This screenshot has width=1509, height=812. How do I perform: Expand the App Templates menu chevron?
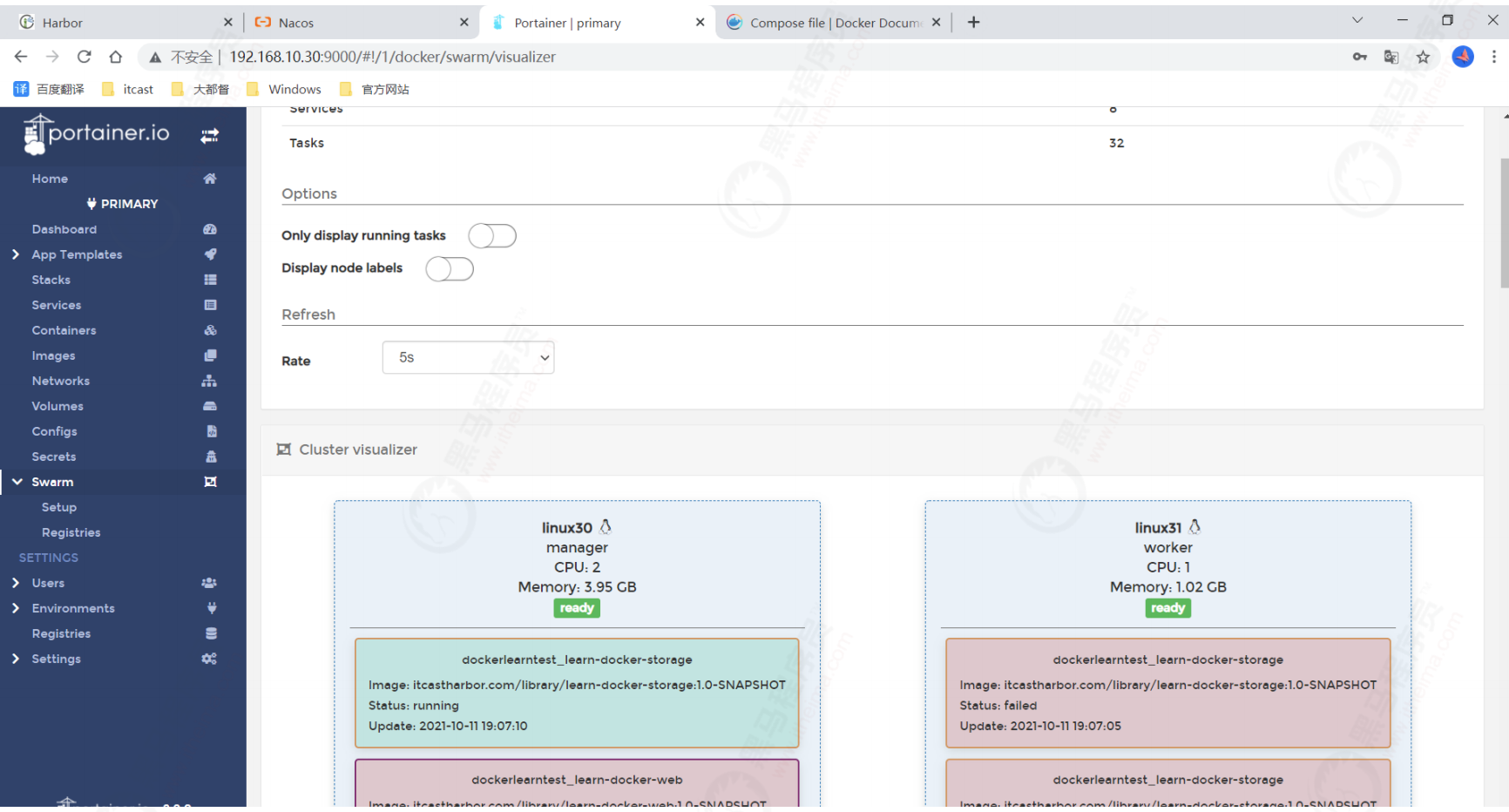(16, 254)
